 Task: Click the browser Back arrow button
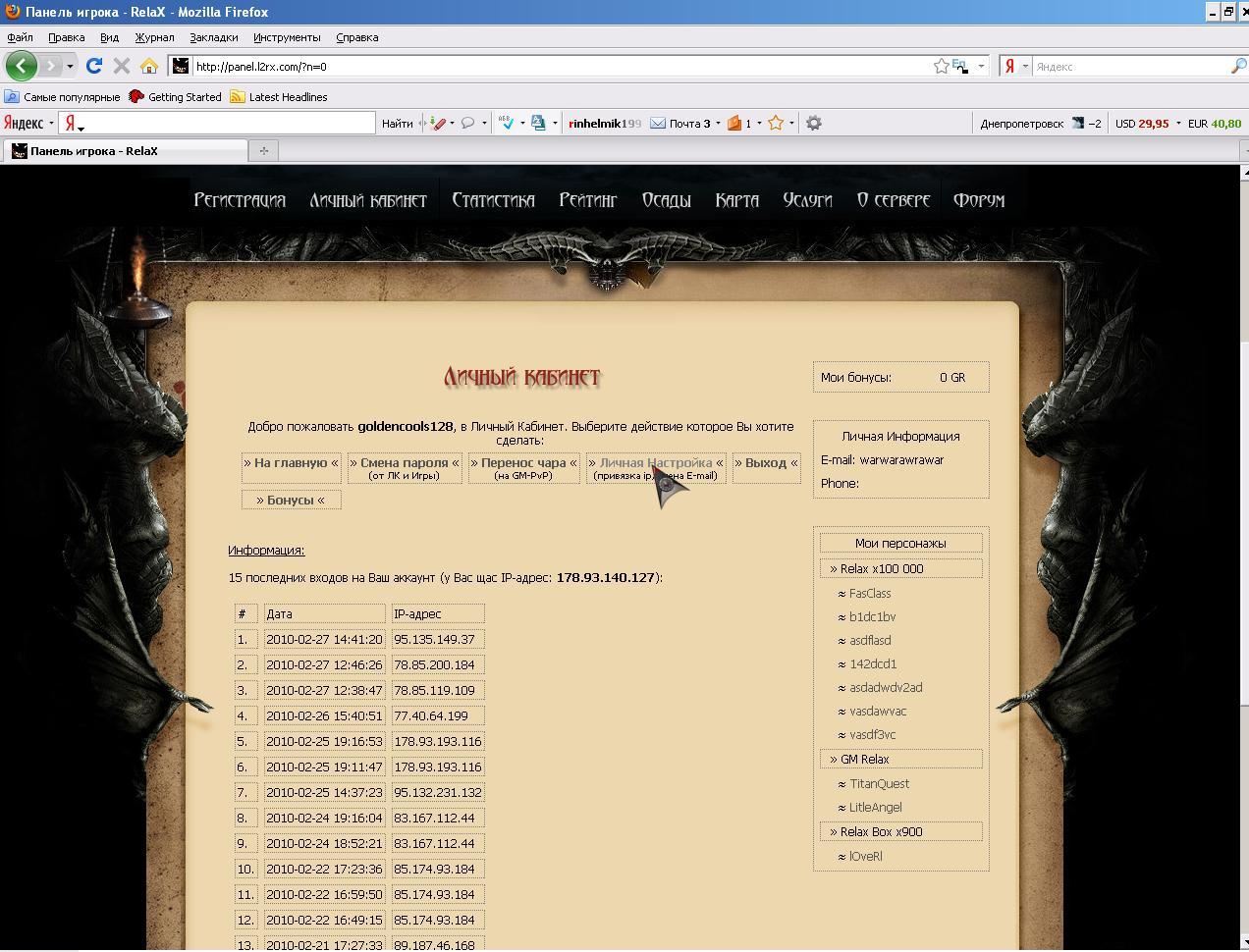point(22,66)
